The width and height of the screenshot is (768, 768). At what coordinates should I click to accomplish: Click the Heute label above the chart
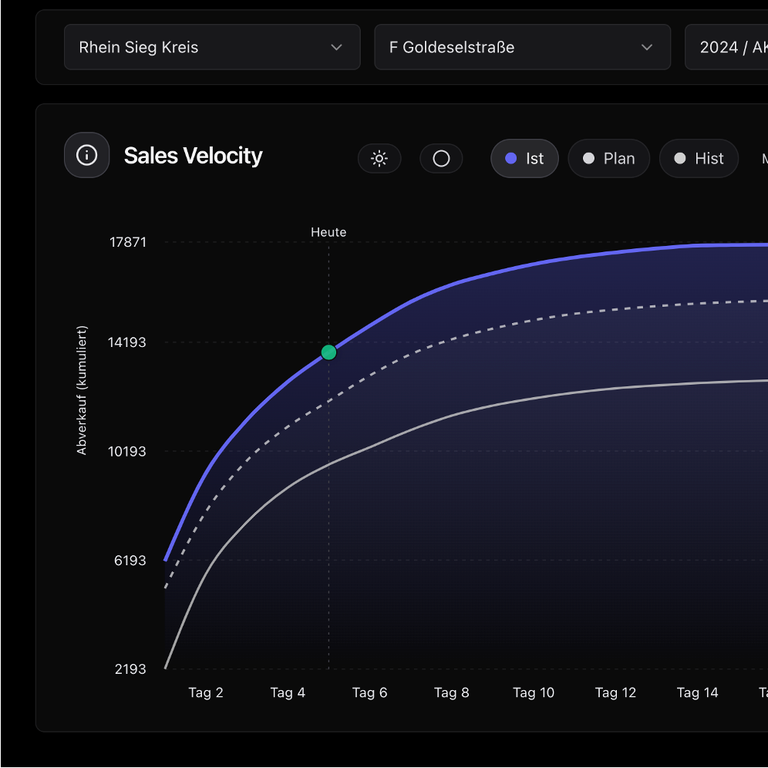click(328, 232)
